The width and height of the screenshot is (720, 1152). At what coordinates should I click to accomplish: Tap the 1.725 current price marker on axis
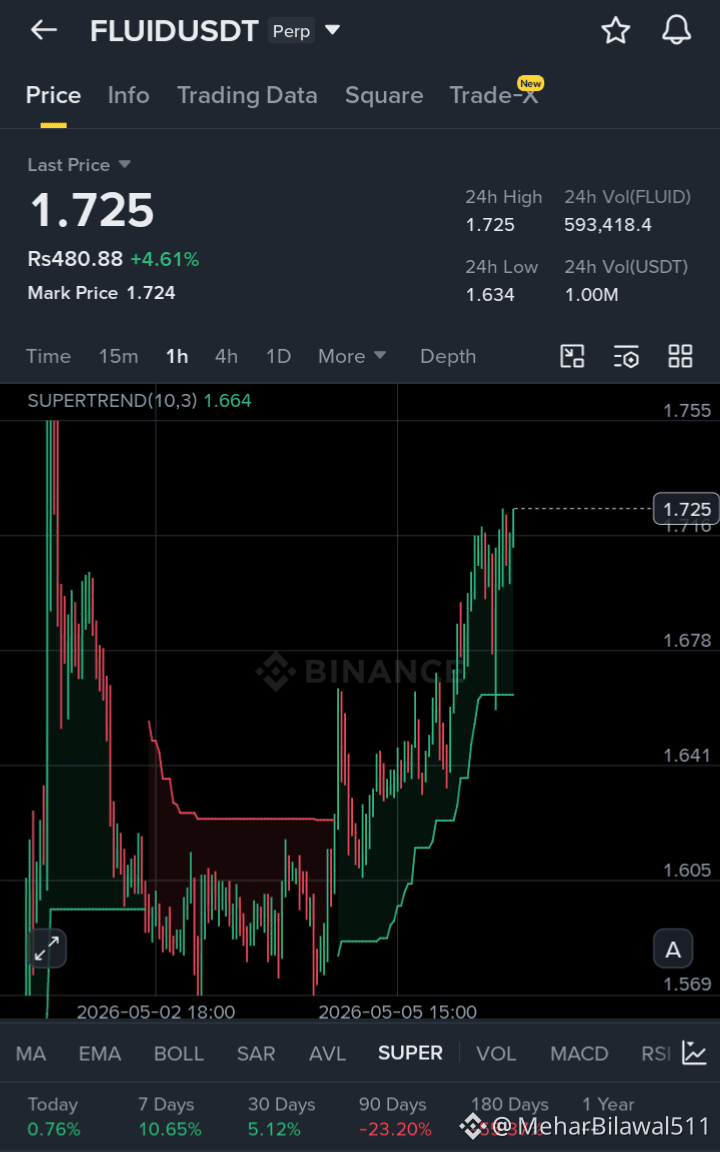pos(686,509)
